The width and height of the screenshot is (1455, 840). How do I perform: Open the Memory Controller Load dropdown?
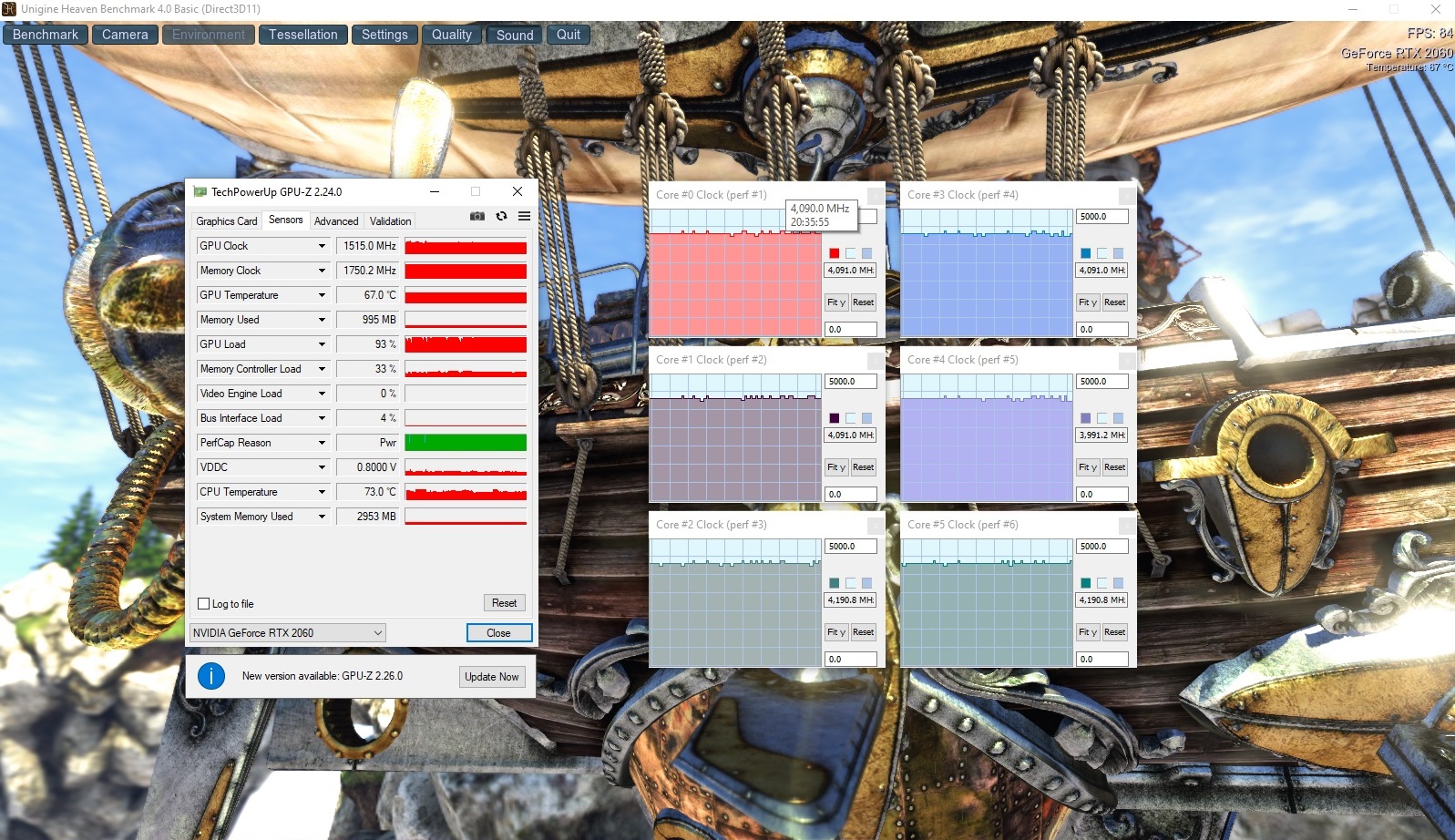point(322,369)
